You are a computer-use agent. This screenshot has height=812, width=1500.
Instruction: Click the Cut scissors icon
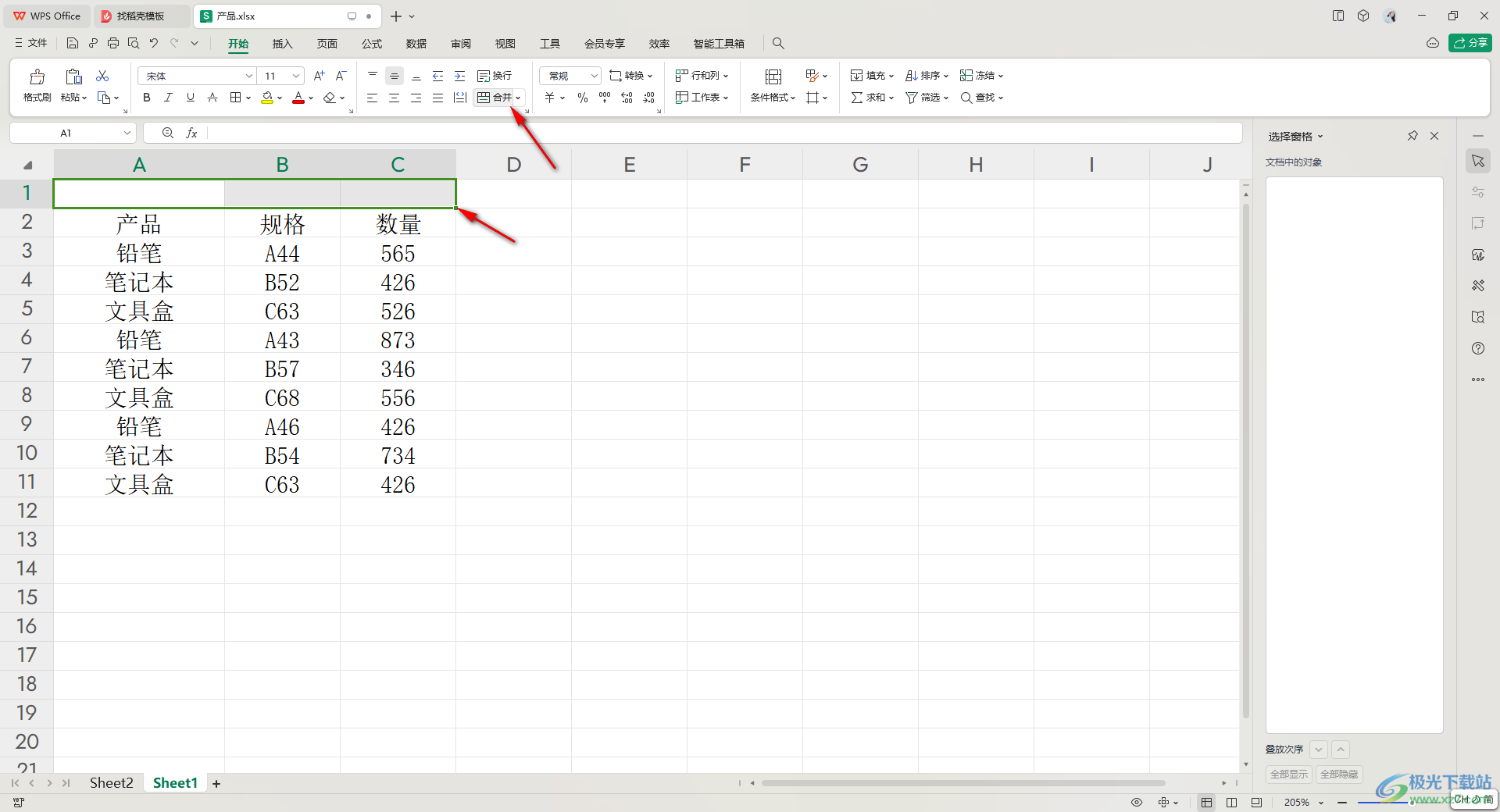102,76
